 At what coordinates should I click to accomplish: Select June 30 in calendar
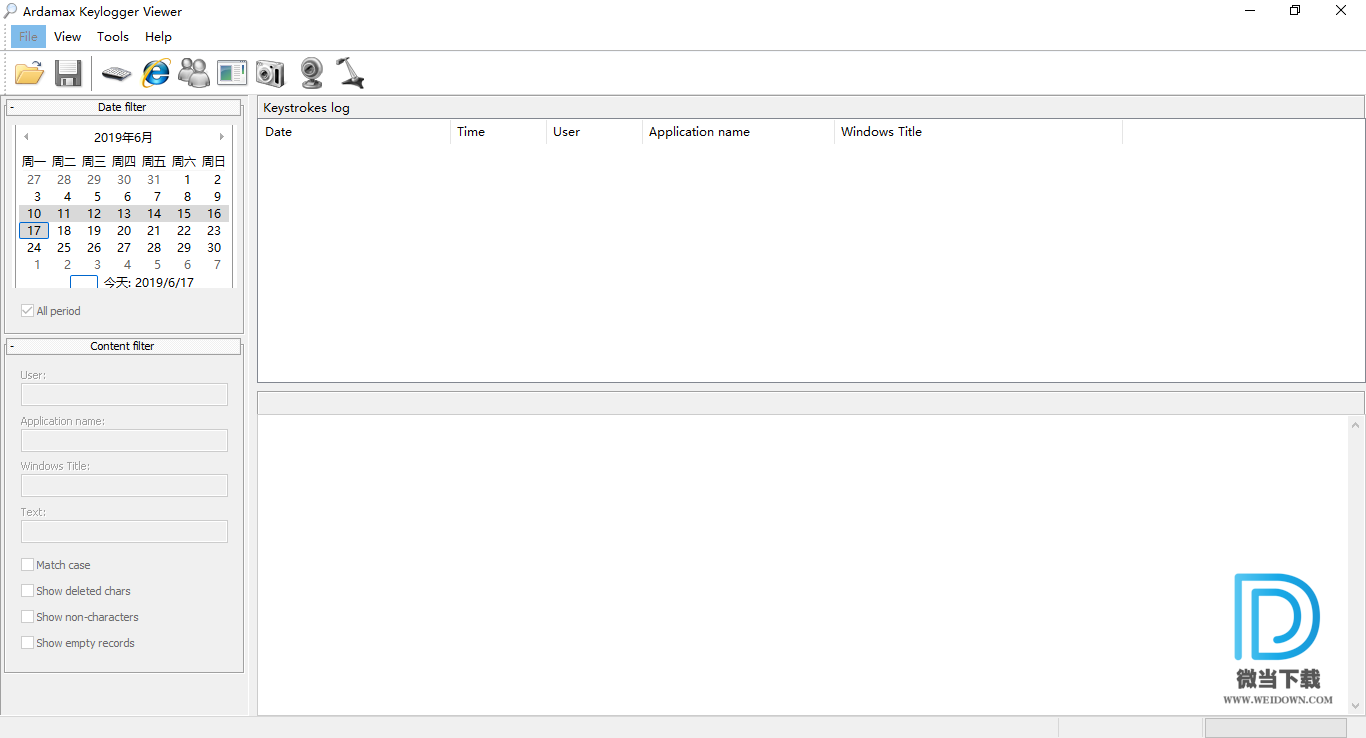click(x=214, y=248)
